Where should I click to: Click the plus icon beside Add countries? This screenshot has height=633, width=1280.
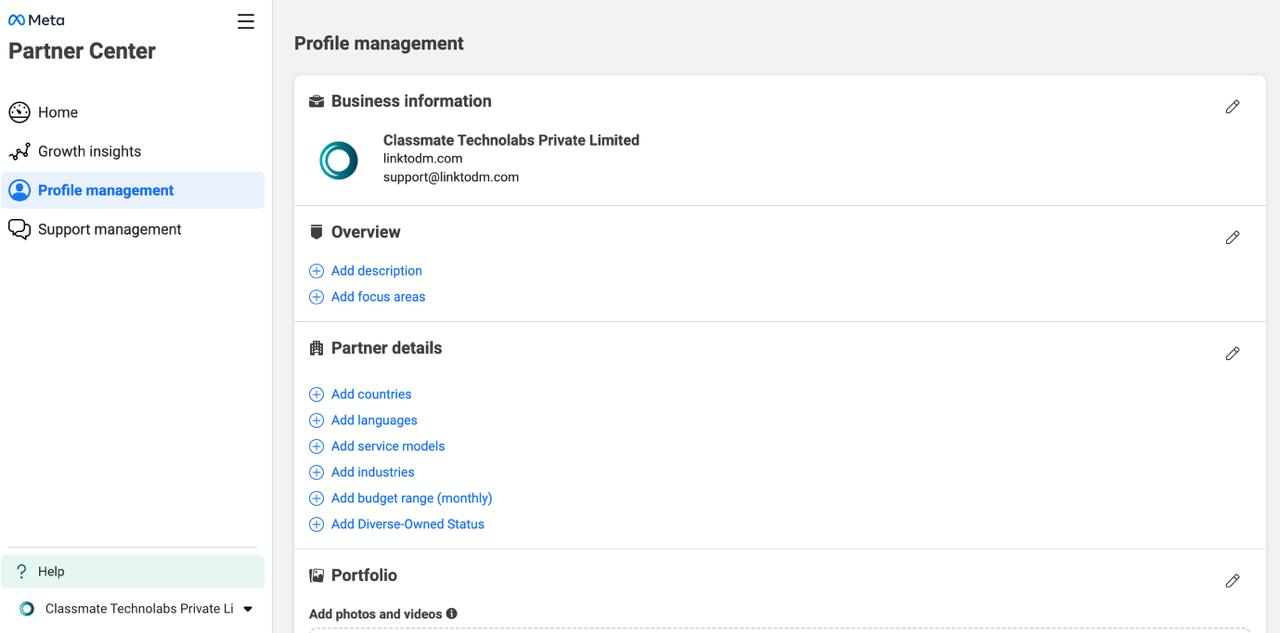pyautogui.click(x=316, y=394)
